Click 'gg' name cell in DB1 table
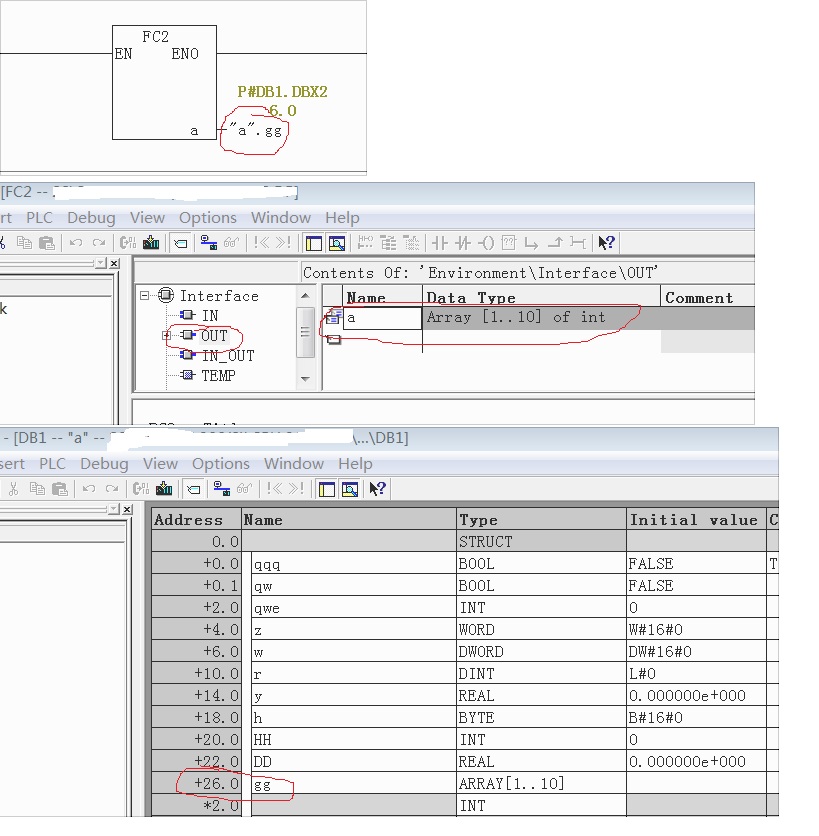 354,784
